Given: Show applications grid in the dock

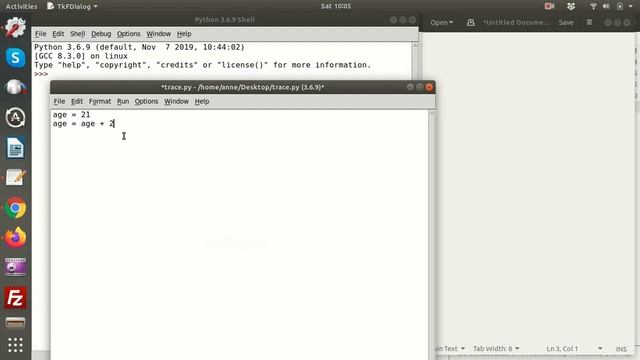Looking at the screenshot, I should click(x=16, y=345).
